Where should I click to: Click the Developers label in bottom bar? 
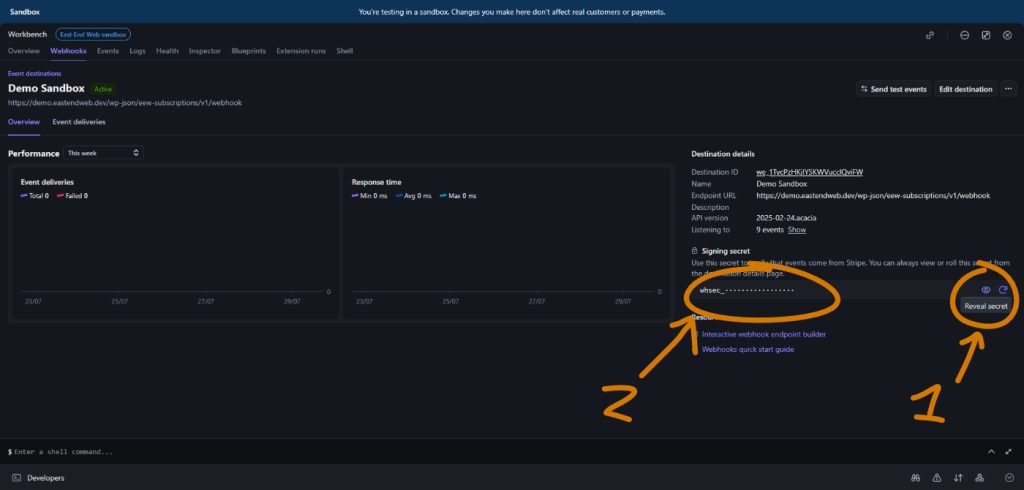46,478
